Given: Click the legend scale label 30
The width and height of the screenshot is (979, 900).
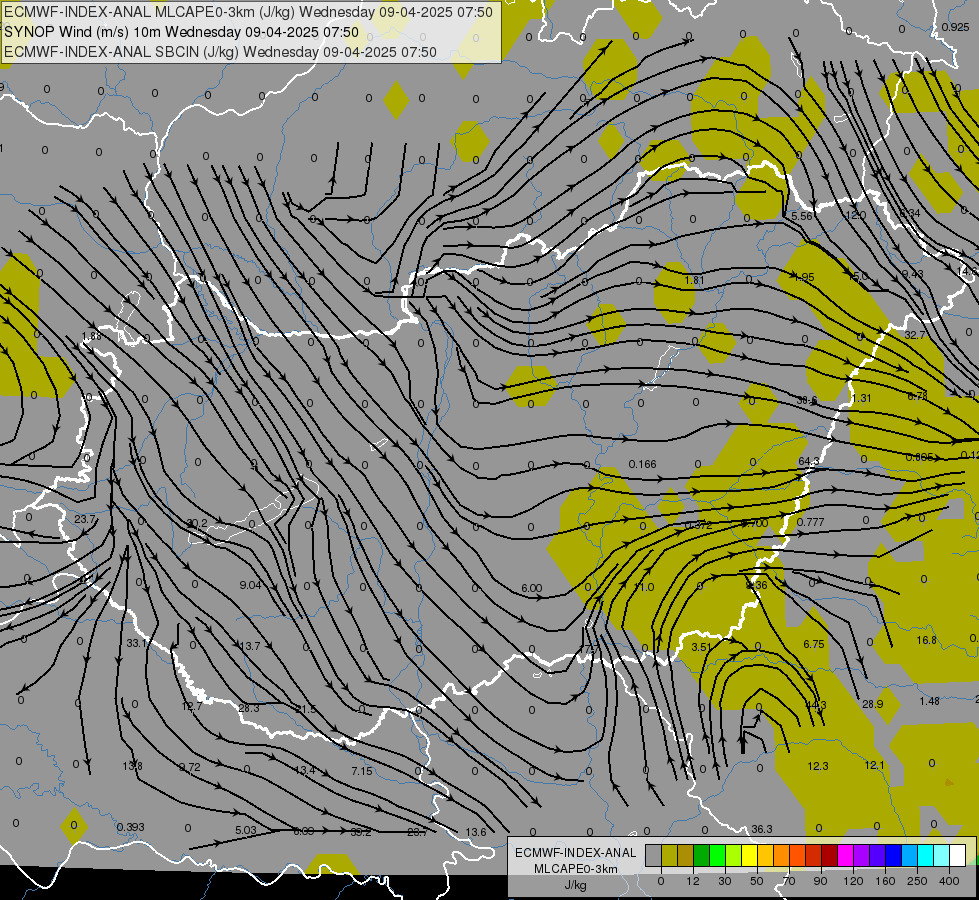Looking at the screenshot, I should point(724,881).
